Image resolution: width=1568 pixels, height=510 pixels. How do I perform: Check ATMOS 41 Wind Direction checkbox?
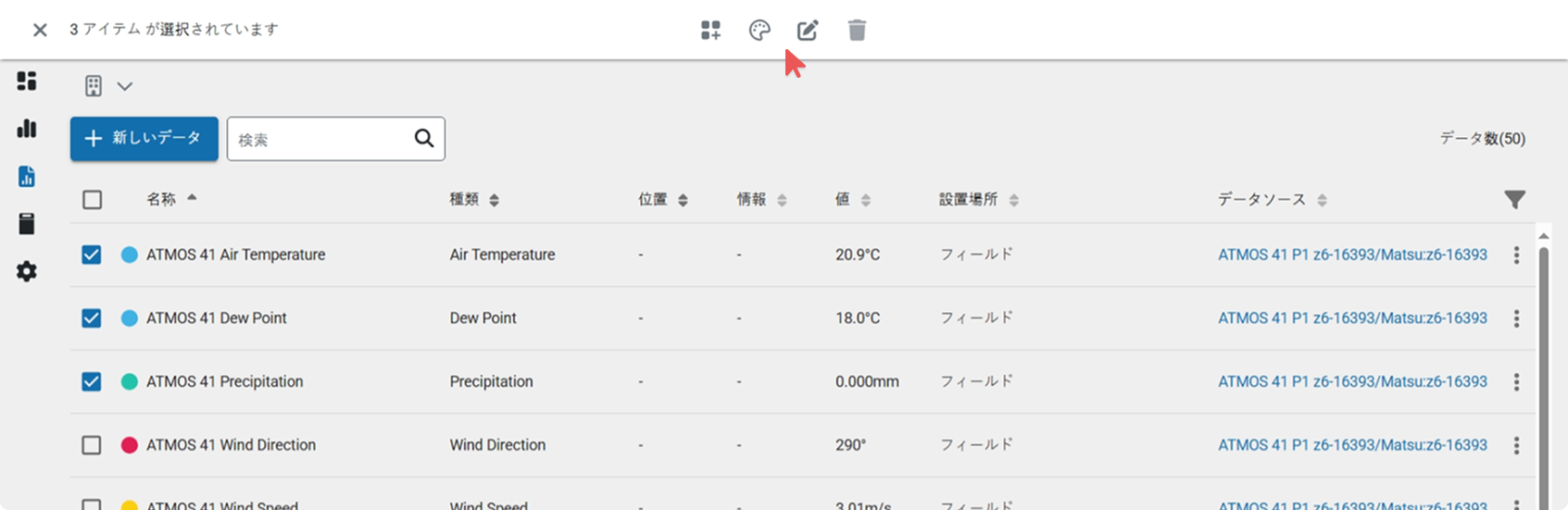point(92,445)
